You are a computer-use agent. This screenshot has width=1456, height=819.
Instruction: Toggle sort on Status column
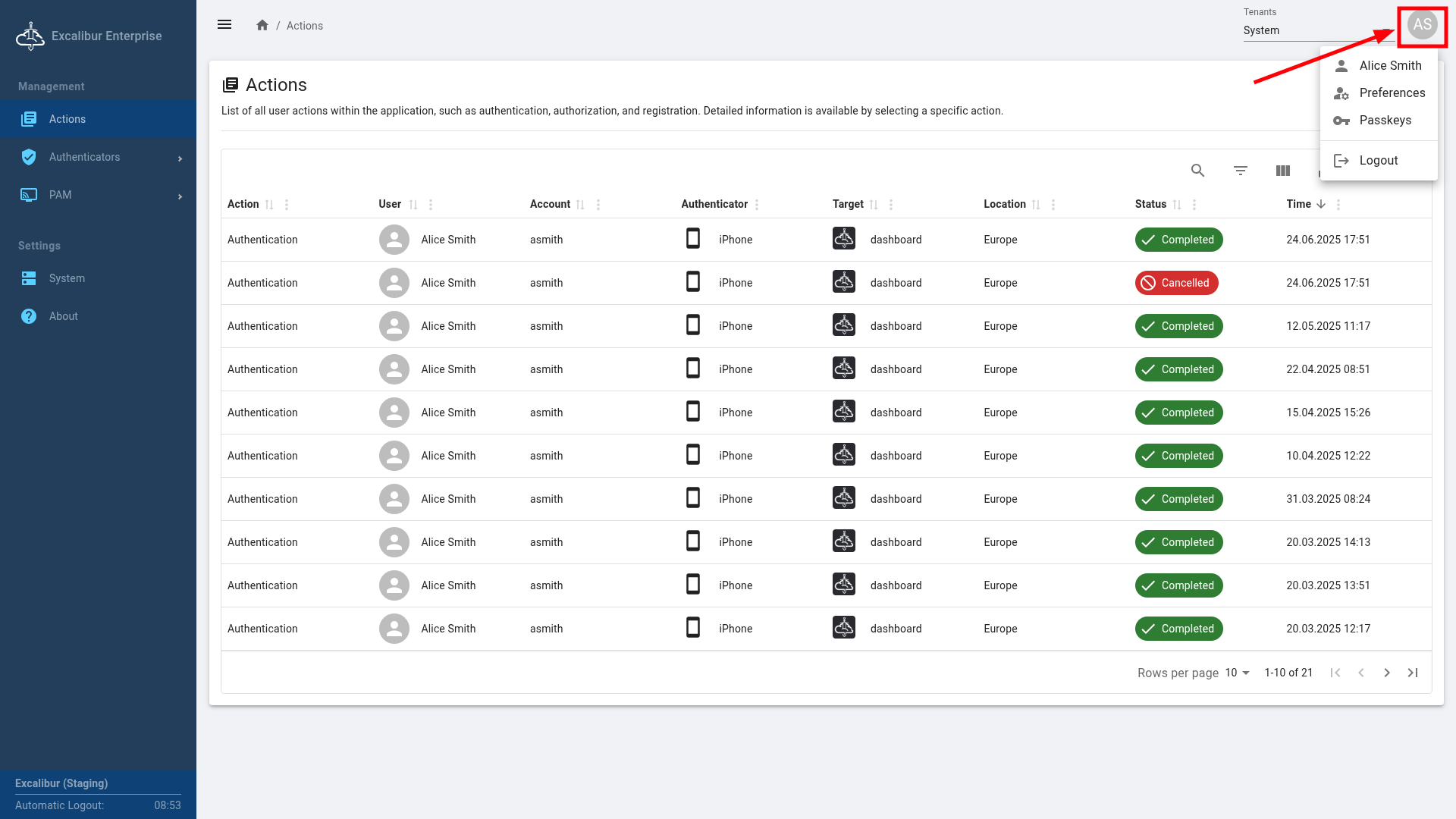(x=1177, y=205)
